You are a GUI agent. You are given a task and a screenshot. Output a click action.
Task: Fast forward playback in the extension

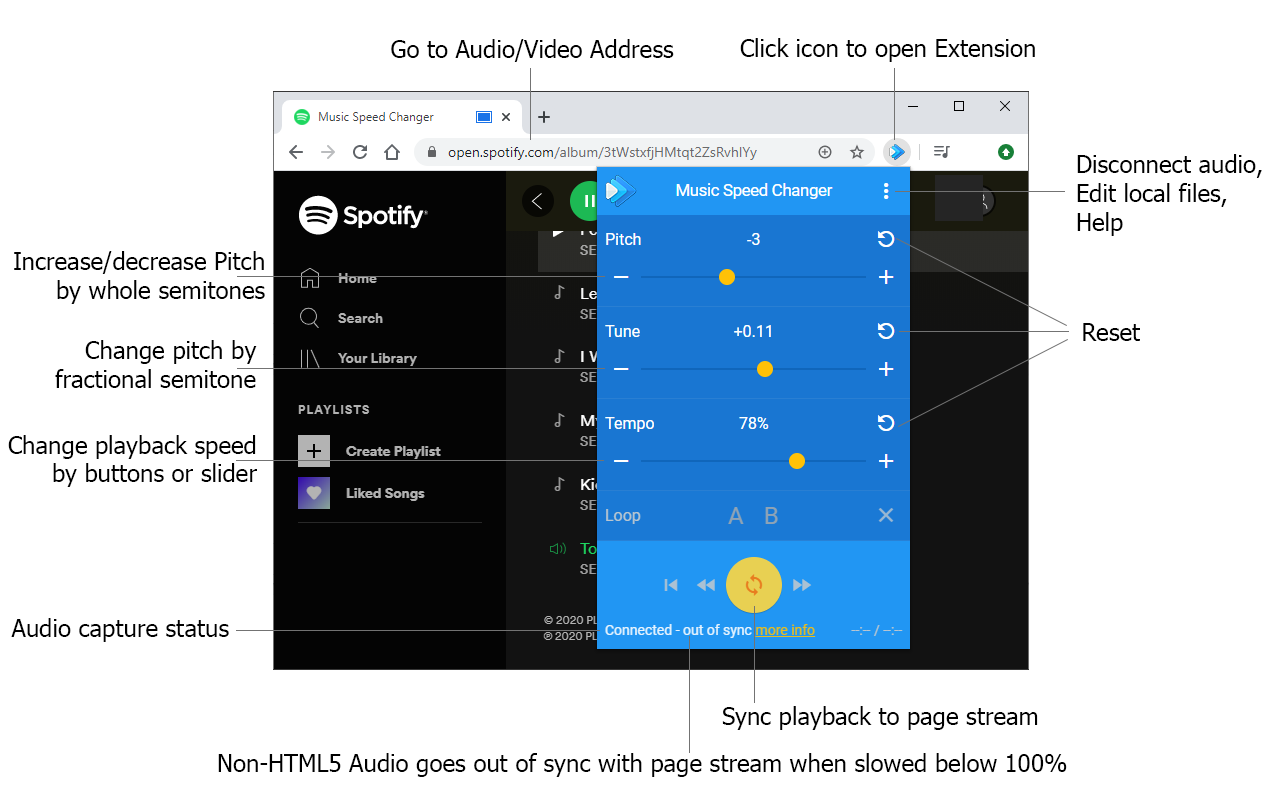coord(802,585)
